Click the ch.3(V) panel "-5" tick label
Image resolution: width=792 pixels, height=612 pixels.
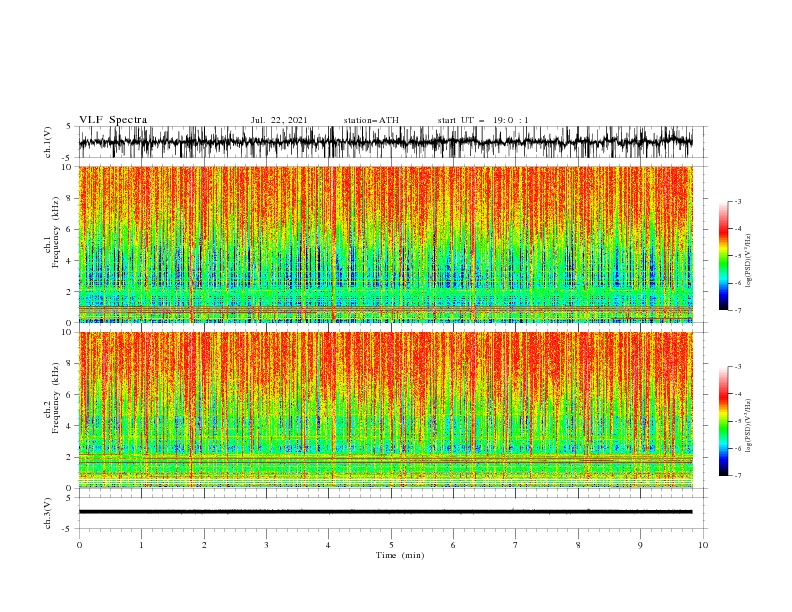pos(68,529)
